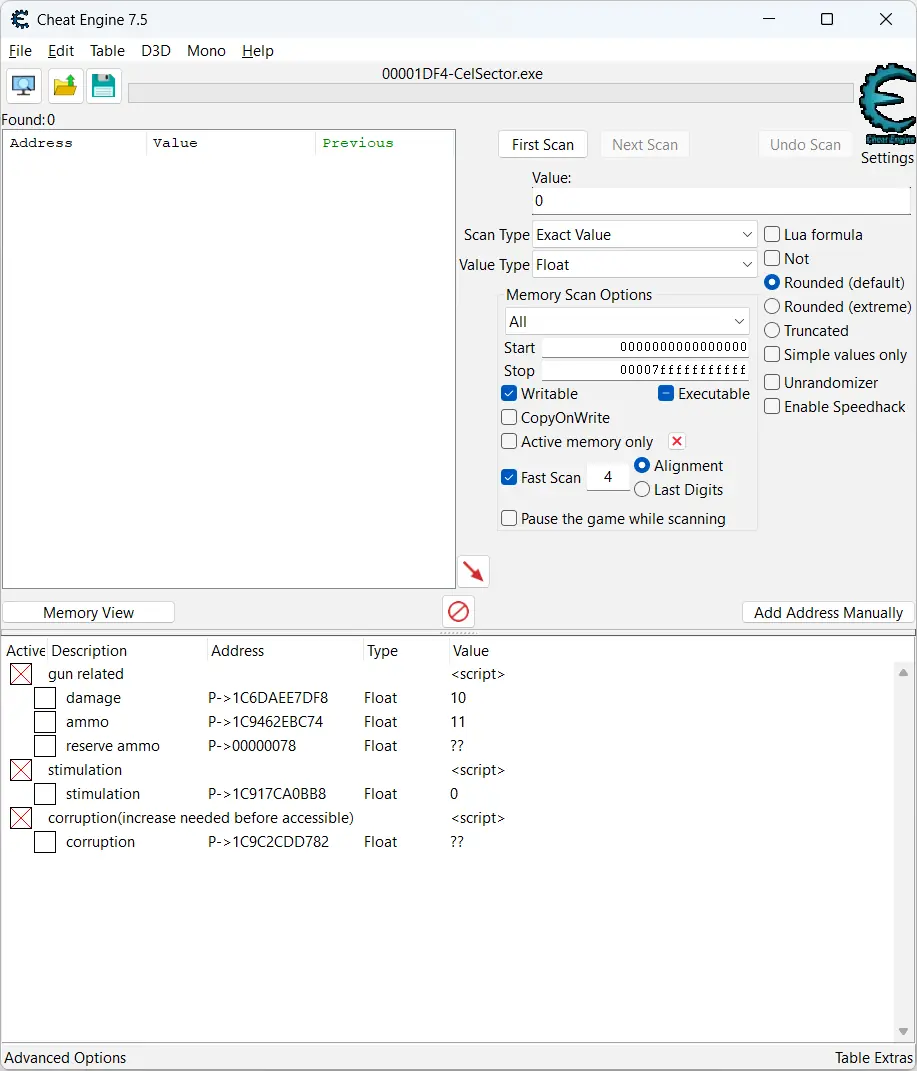Open the Scan Type dropdown

point(644,234)
